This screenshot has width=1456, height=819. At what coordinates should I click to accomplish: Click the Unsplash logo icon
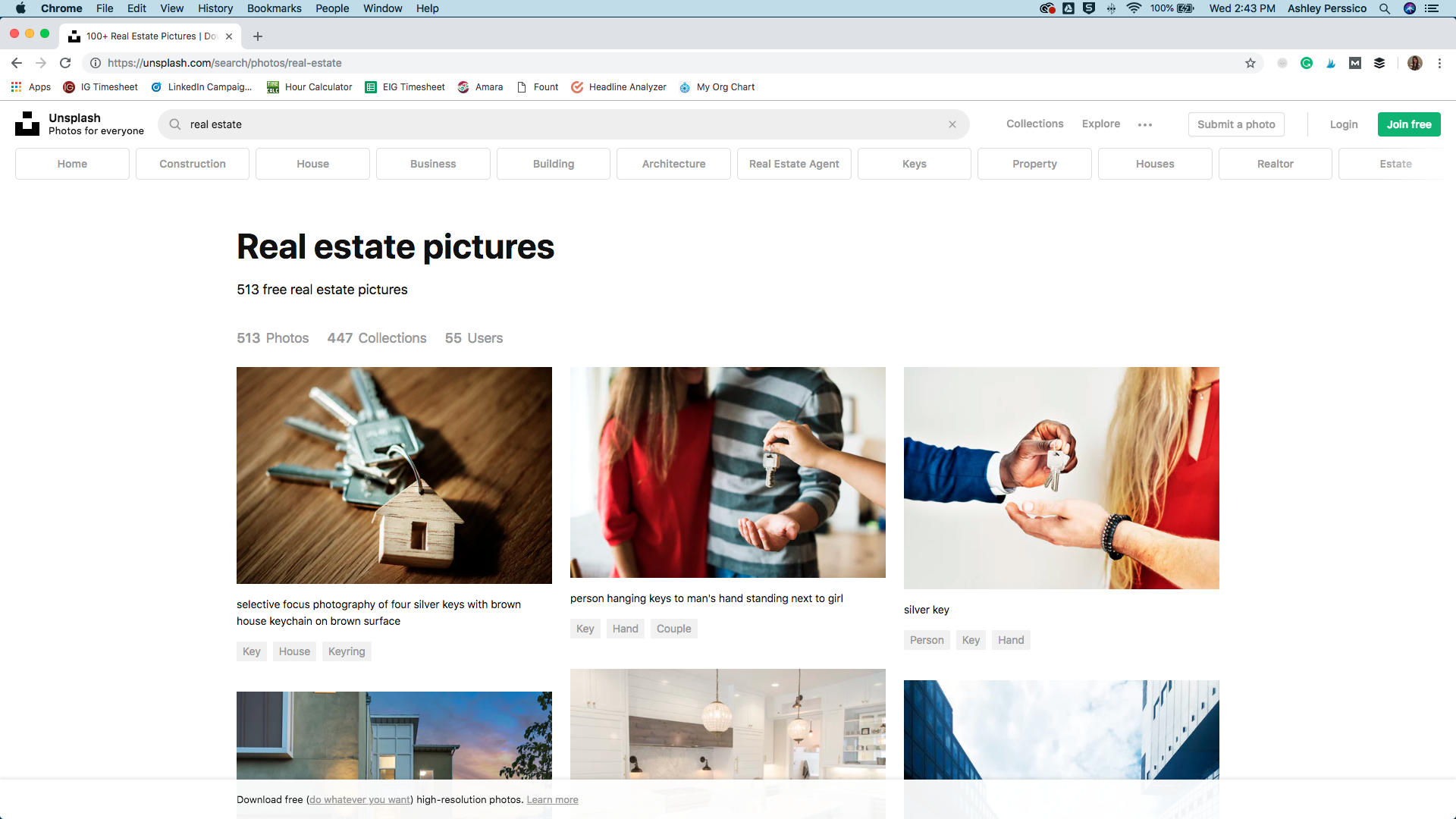26,123
